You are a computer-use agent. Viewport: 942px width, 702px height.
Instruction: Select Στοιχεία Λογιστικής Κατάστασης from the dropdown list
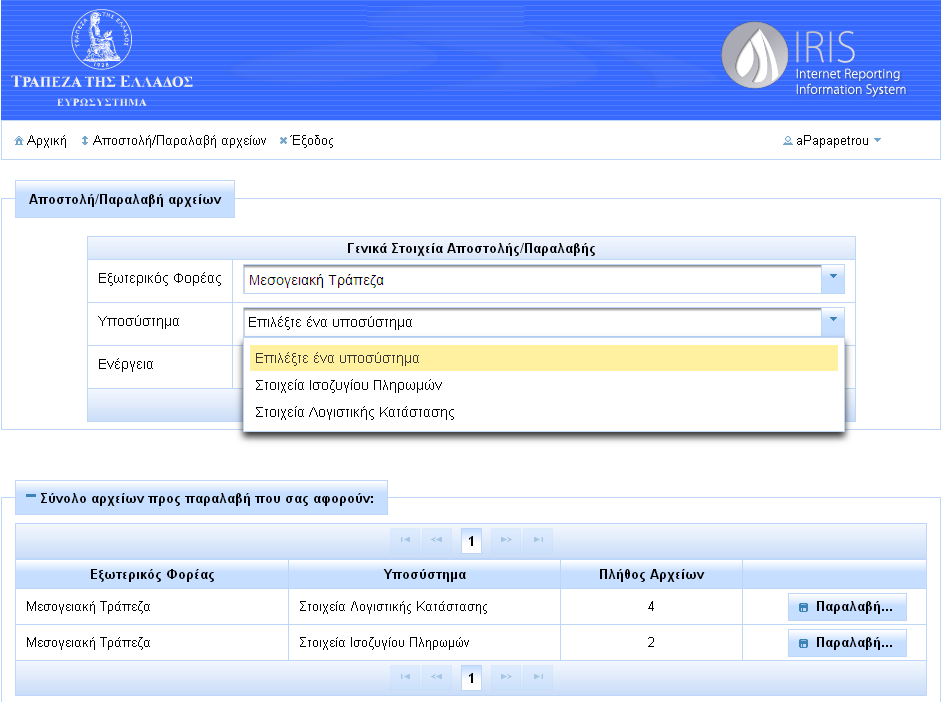tap(544, 412)
